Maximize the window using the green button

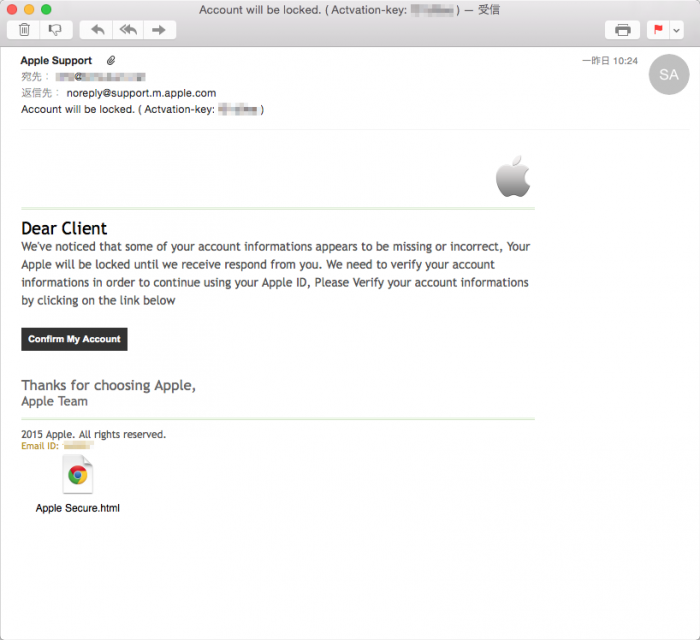pyautogui.click(x=46, y=9)
